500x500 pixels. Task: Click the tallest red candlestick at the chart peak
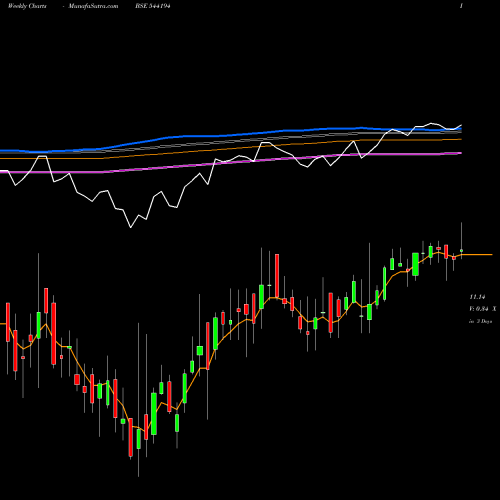point(277,276)
